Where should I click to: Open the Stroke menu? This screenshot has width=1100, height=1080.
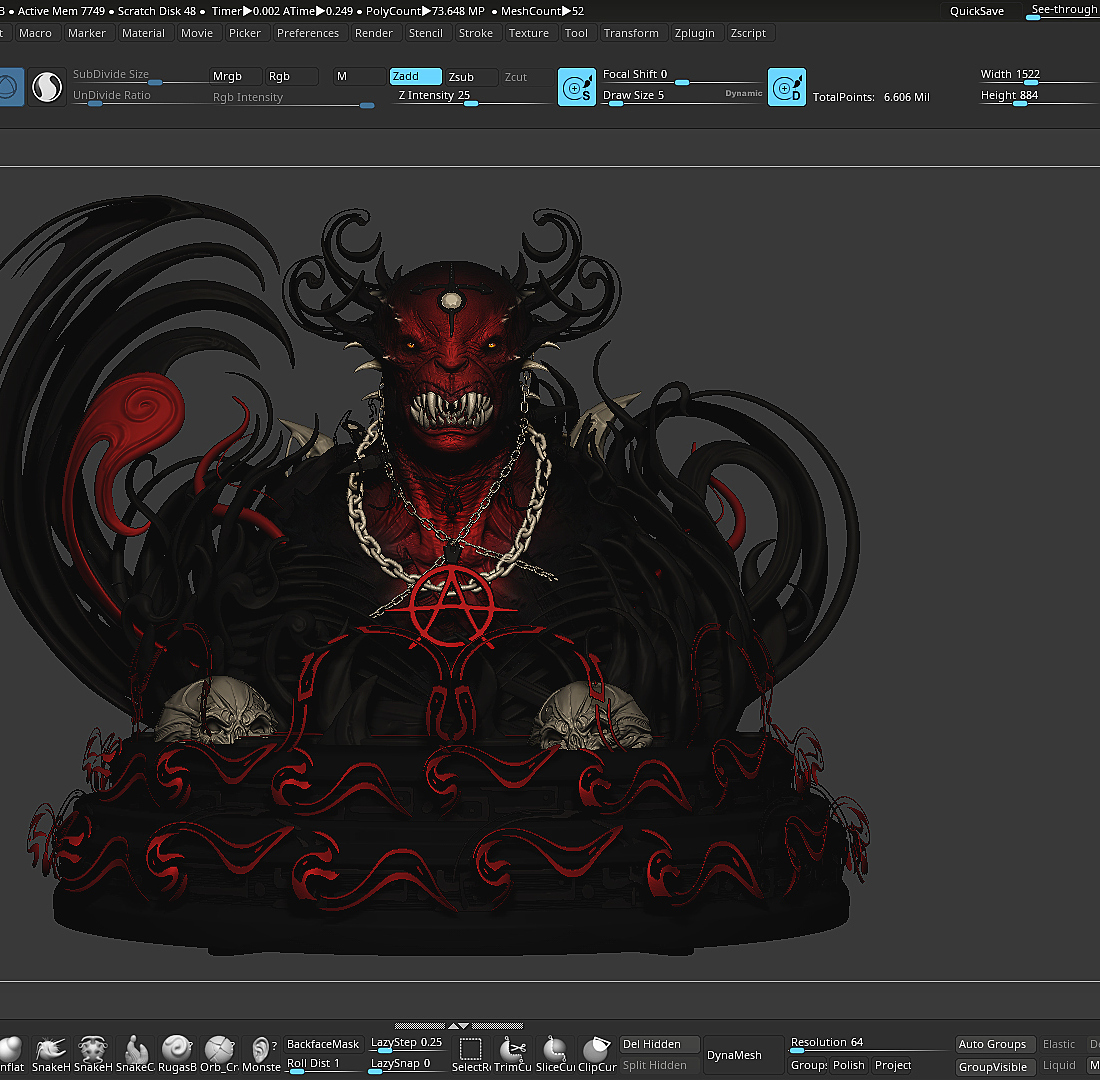[x=476, y=33]
